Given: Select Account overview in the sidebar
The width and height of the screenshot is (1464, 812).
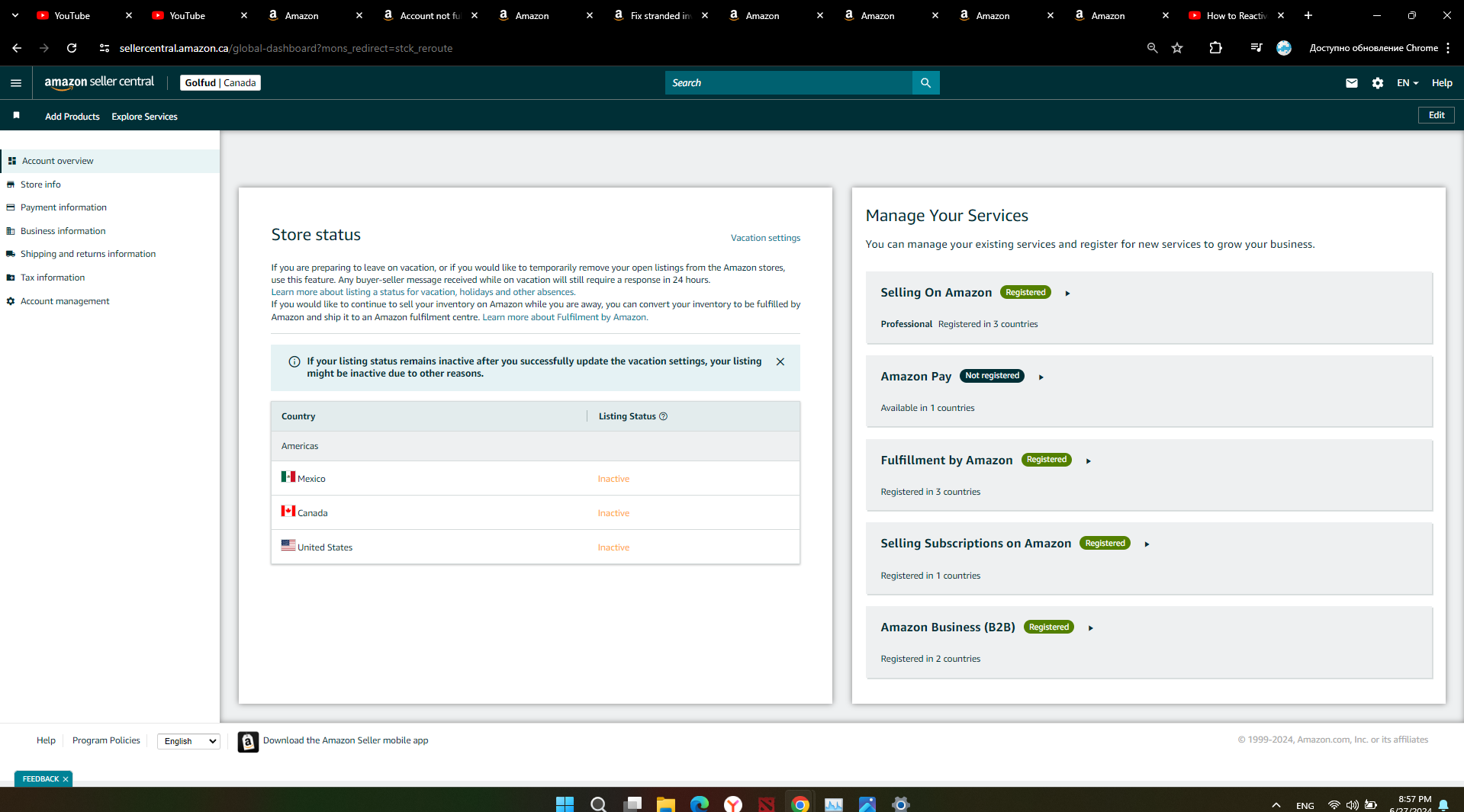Looking at the screenshot, I should [111, 161].
